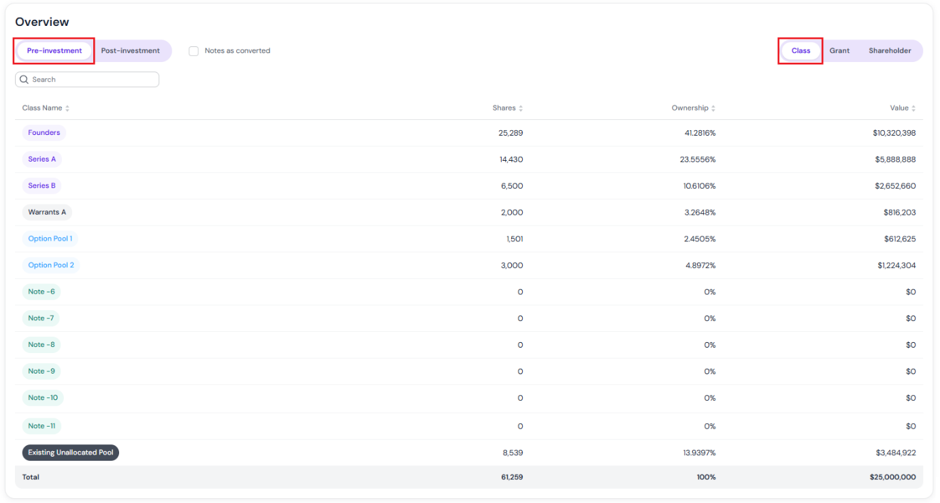Viewport: 940px width, 503px height.
Task: Click the Shares column header text
Action: [504, 109]
